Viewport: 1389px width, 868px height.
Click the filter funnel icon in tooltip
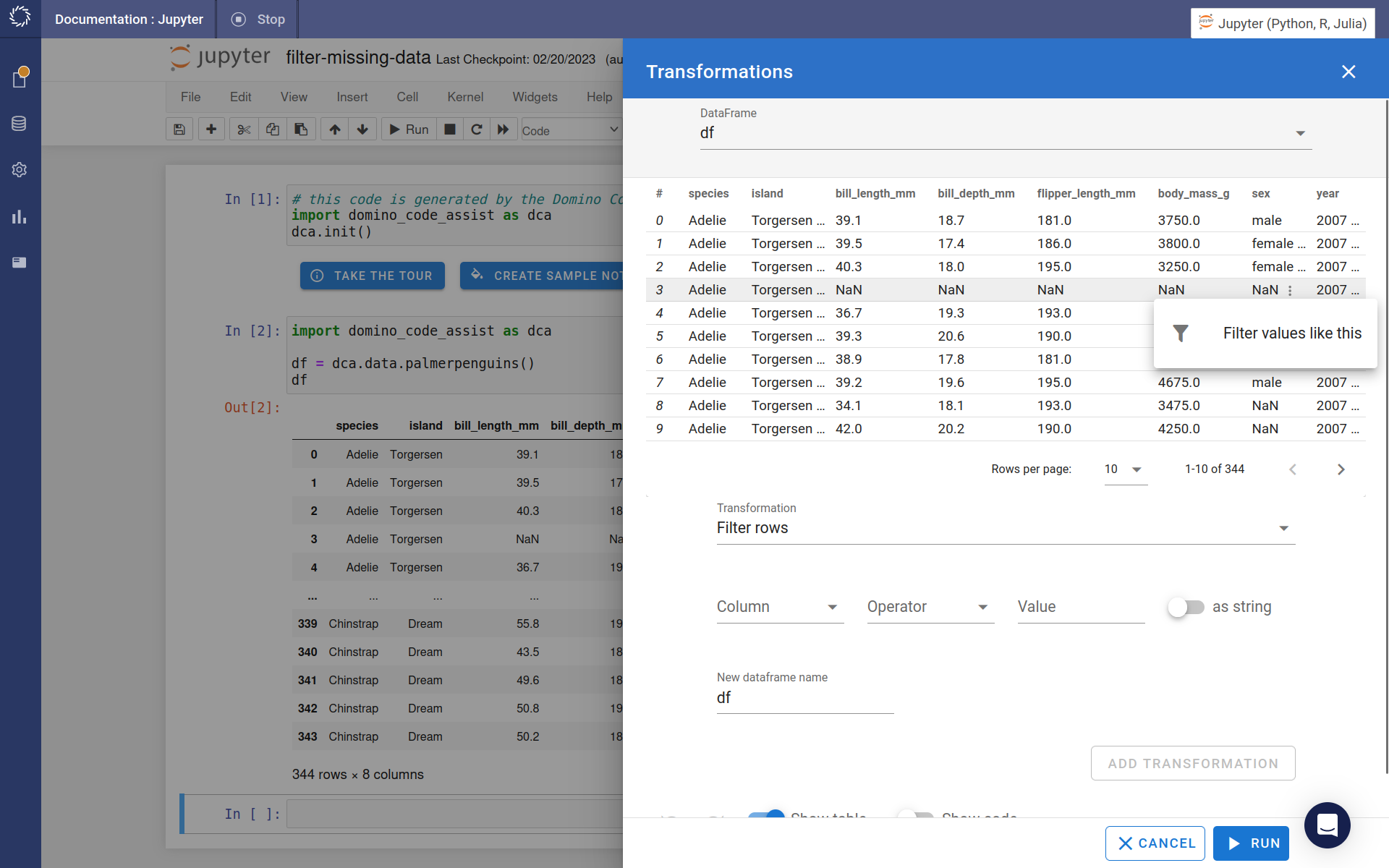coord(1180,333)
